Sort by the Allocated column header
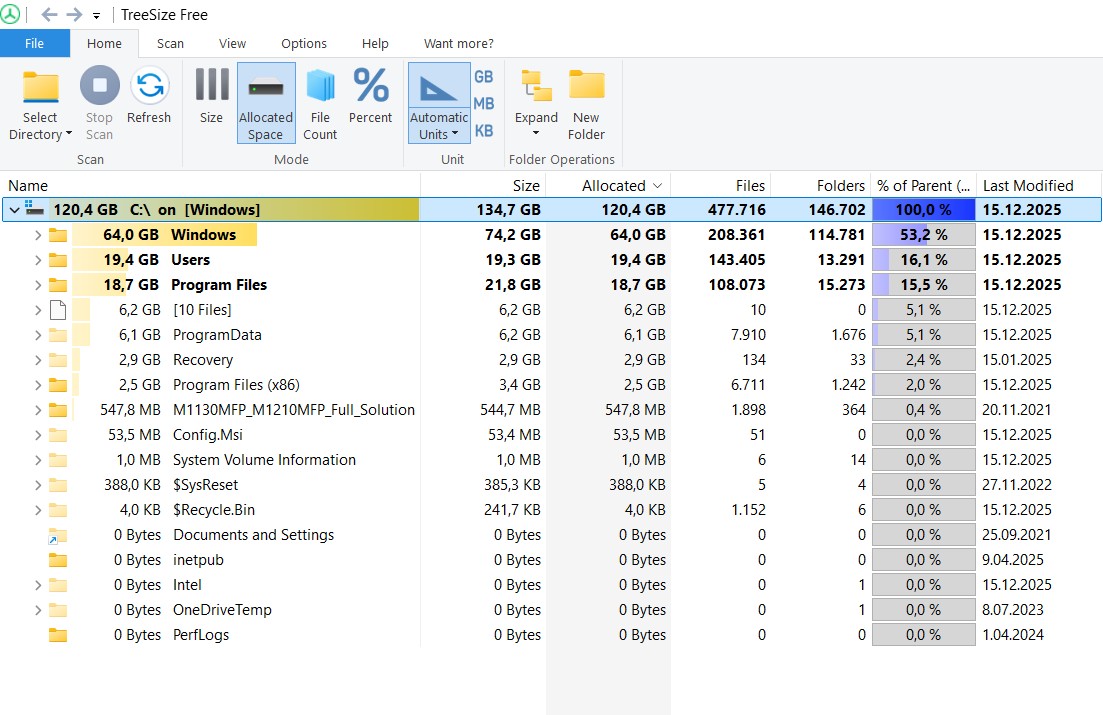 608,186
